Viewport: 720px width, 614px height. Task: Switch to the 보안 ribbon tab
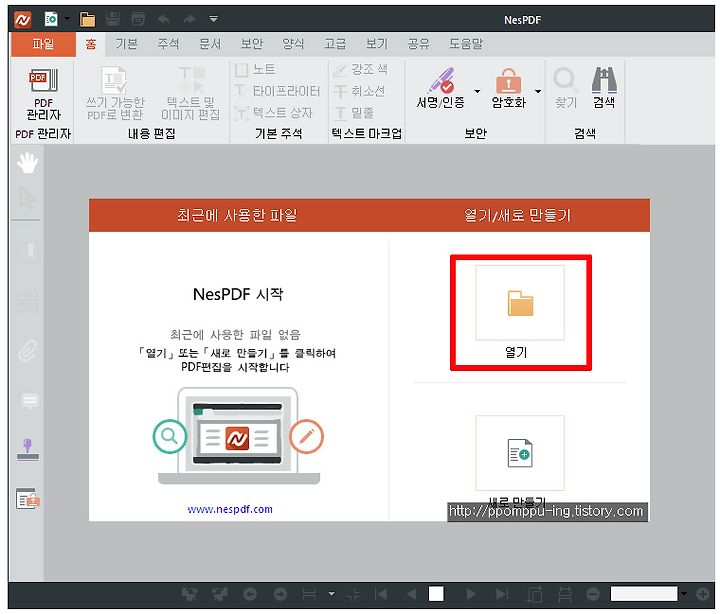[x=252, y=44]
